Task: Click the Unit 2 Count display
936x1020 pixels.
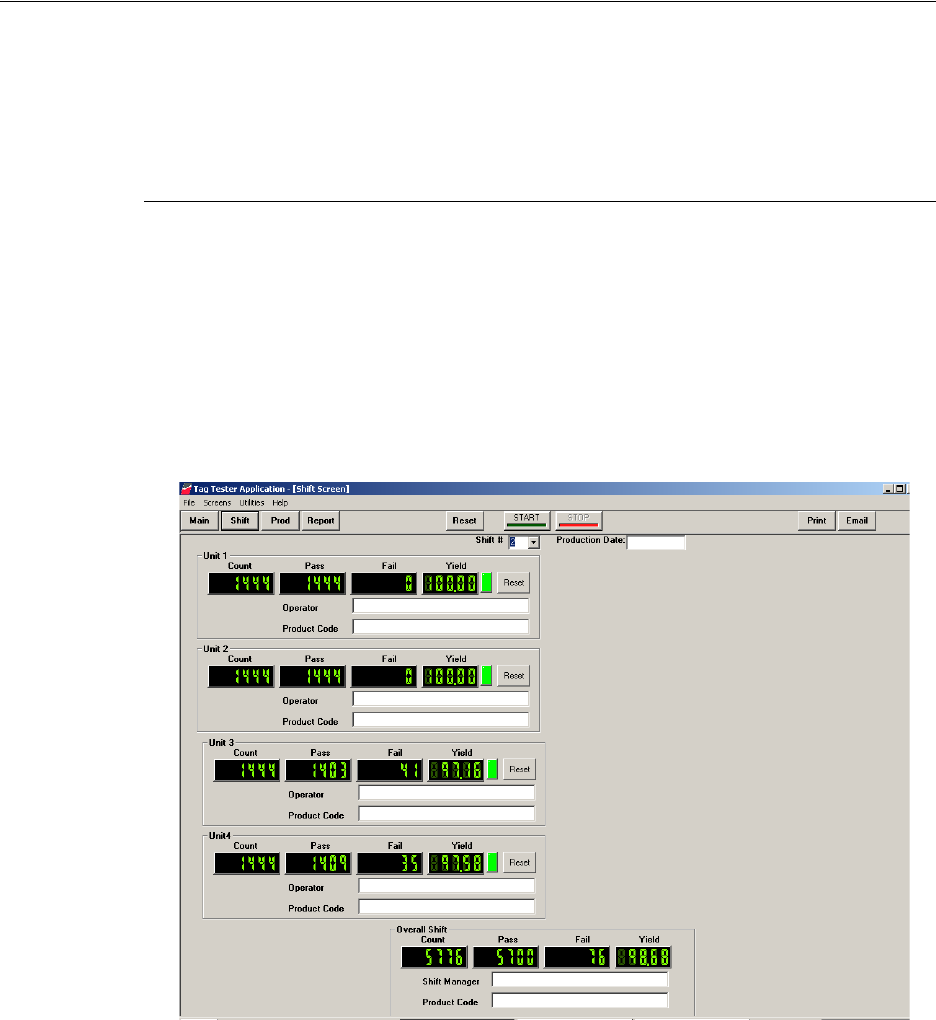Action: 241,677
